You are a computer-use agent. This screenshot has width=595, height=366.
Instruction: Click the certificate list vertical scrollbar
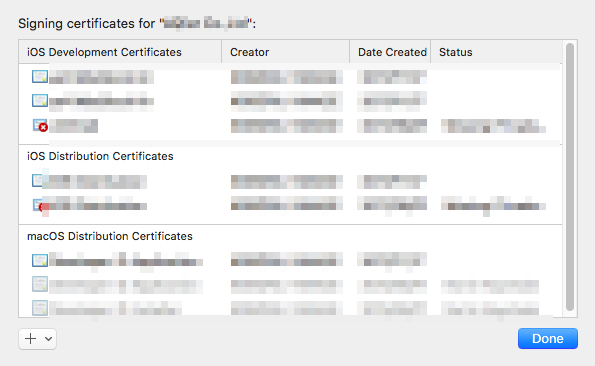click(570, 177)
